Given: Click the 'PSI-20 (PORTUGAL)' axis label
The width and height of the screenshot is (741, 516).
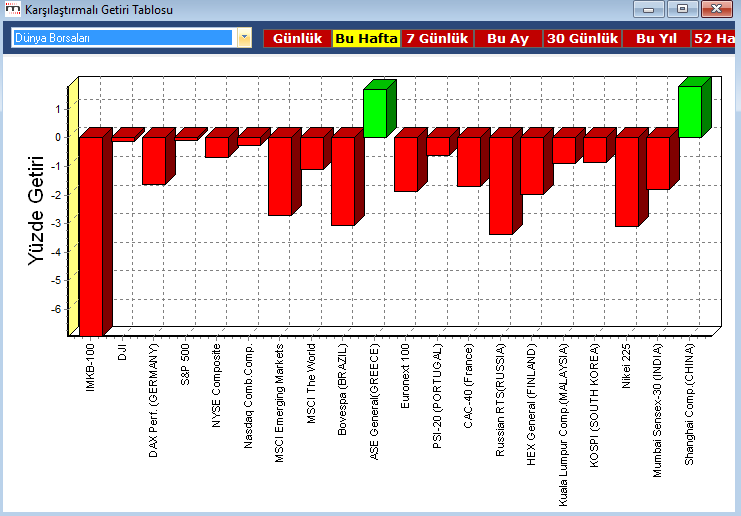Looking at the screenshot, I should (x=437, y=396).
